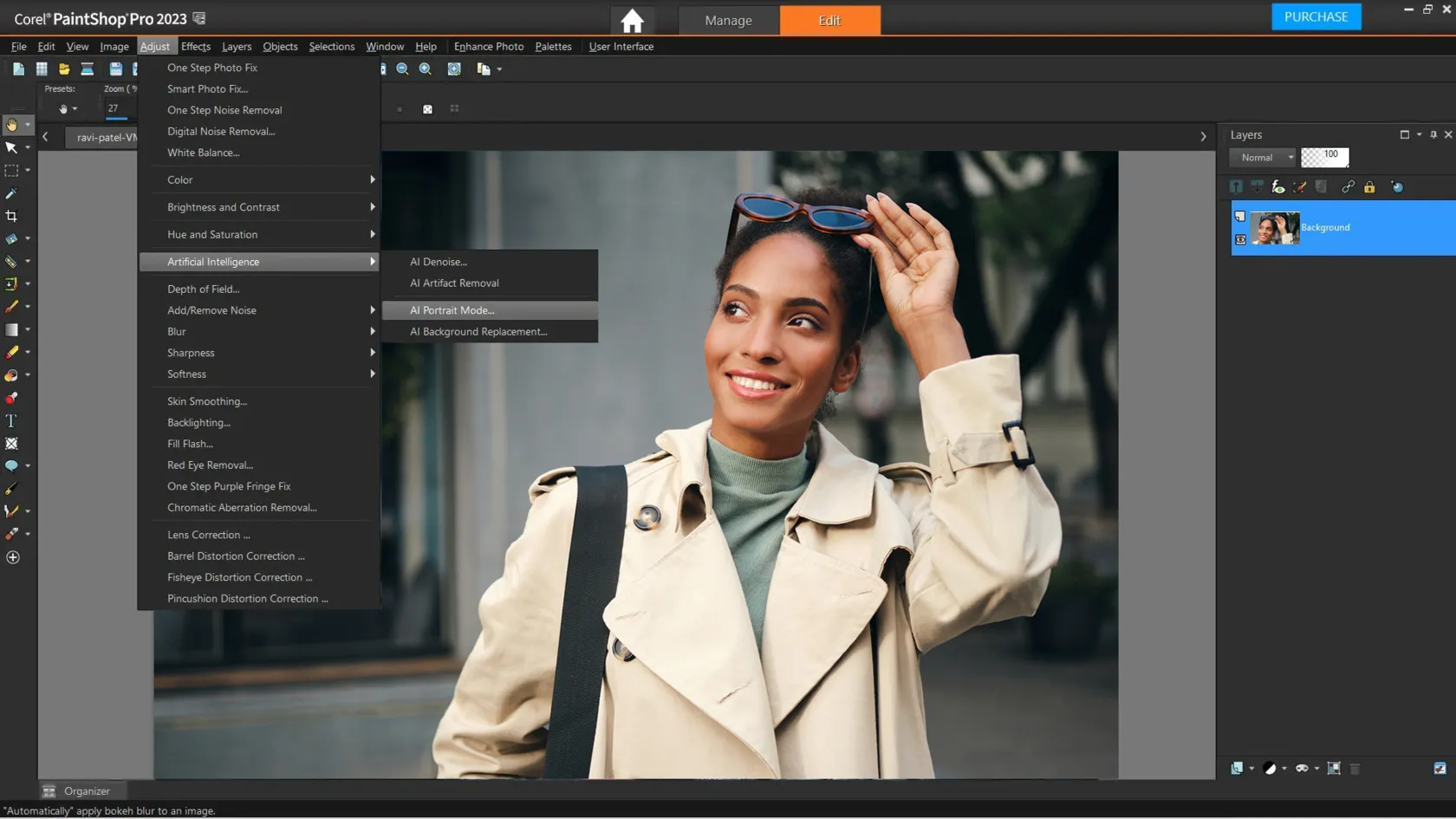Select the Text tool
The image size is (1456, 819).
[x=11, y=421]
